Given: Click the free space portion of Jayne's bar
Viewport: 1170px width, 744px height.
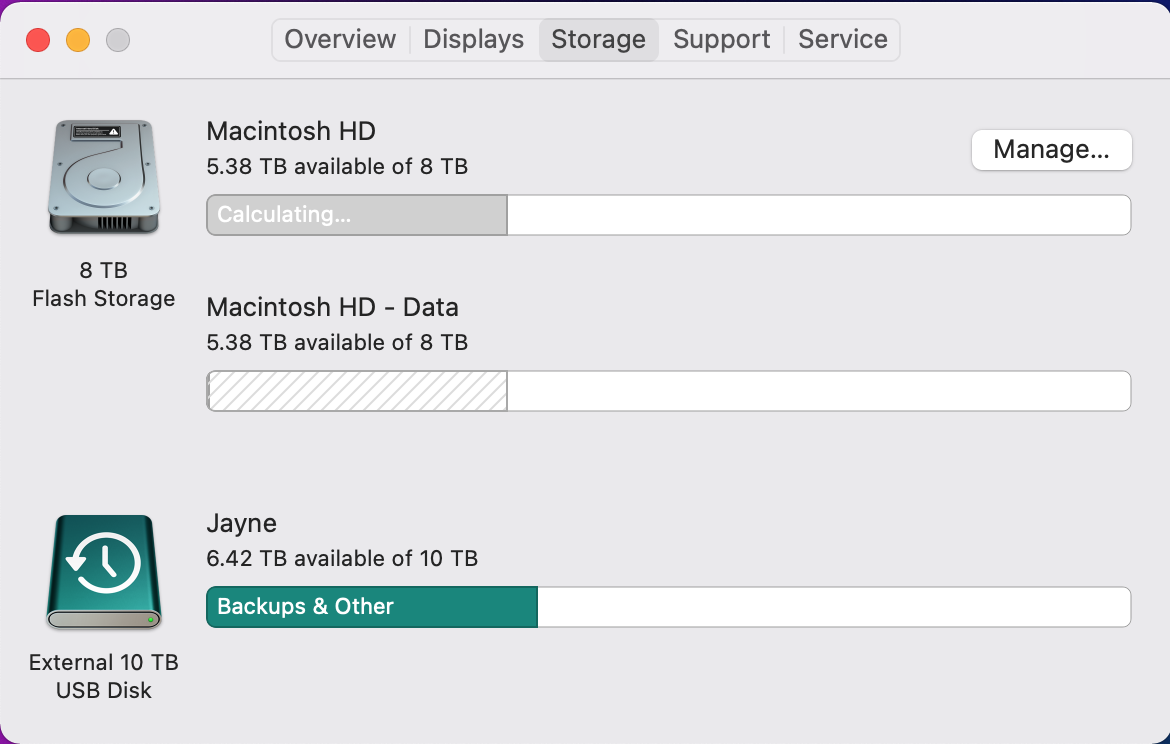Looking at the screenshot, I should click(x=833, y=607).
